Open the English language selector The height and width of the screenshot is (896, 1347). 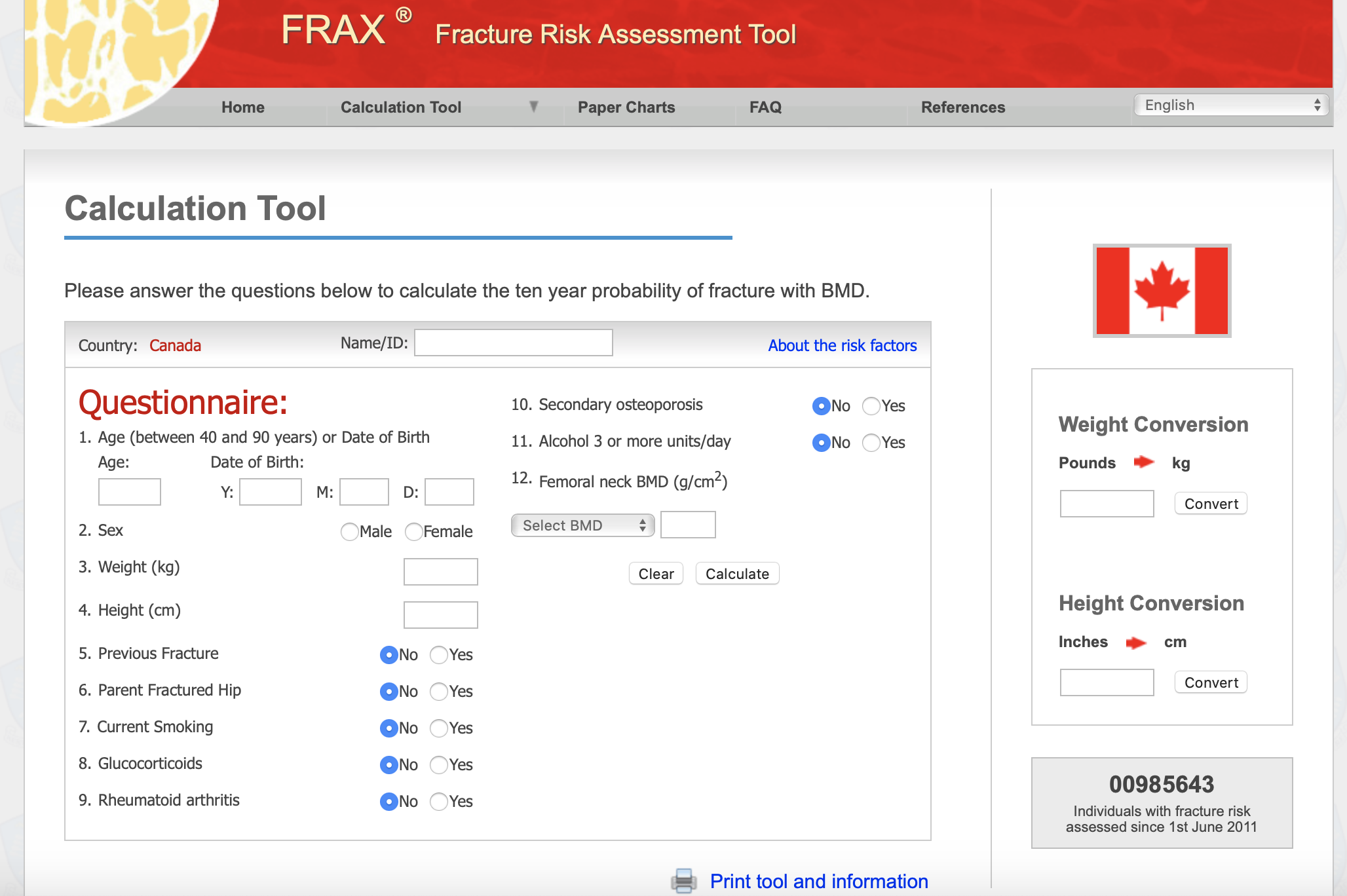(1230, 105)
